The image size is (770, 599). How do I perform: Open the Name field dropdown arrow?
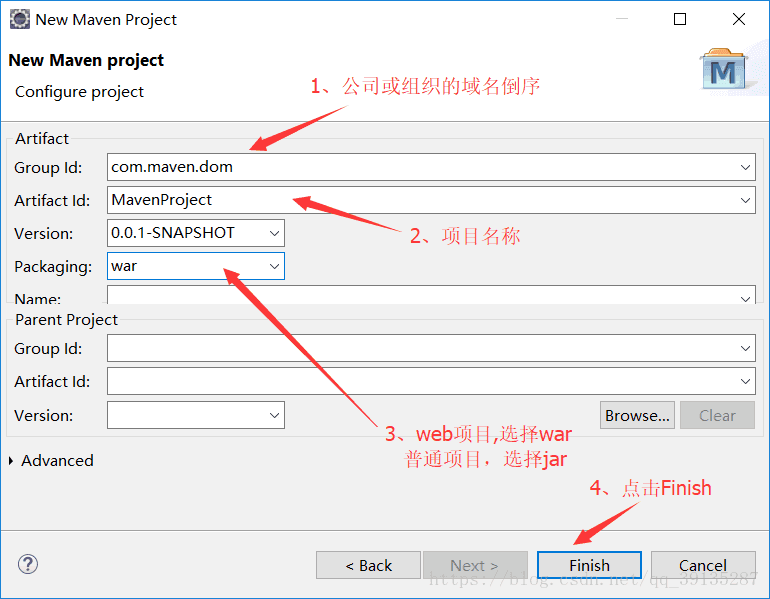pos(745,298)
